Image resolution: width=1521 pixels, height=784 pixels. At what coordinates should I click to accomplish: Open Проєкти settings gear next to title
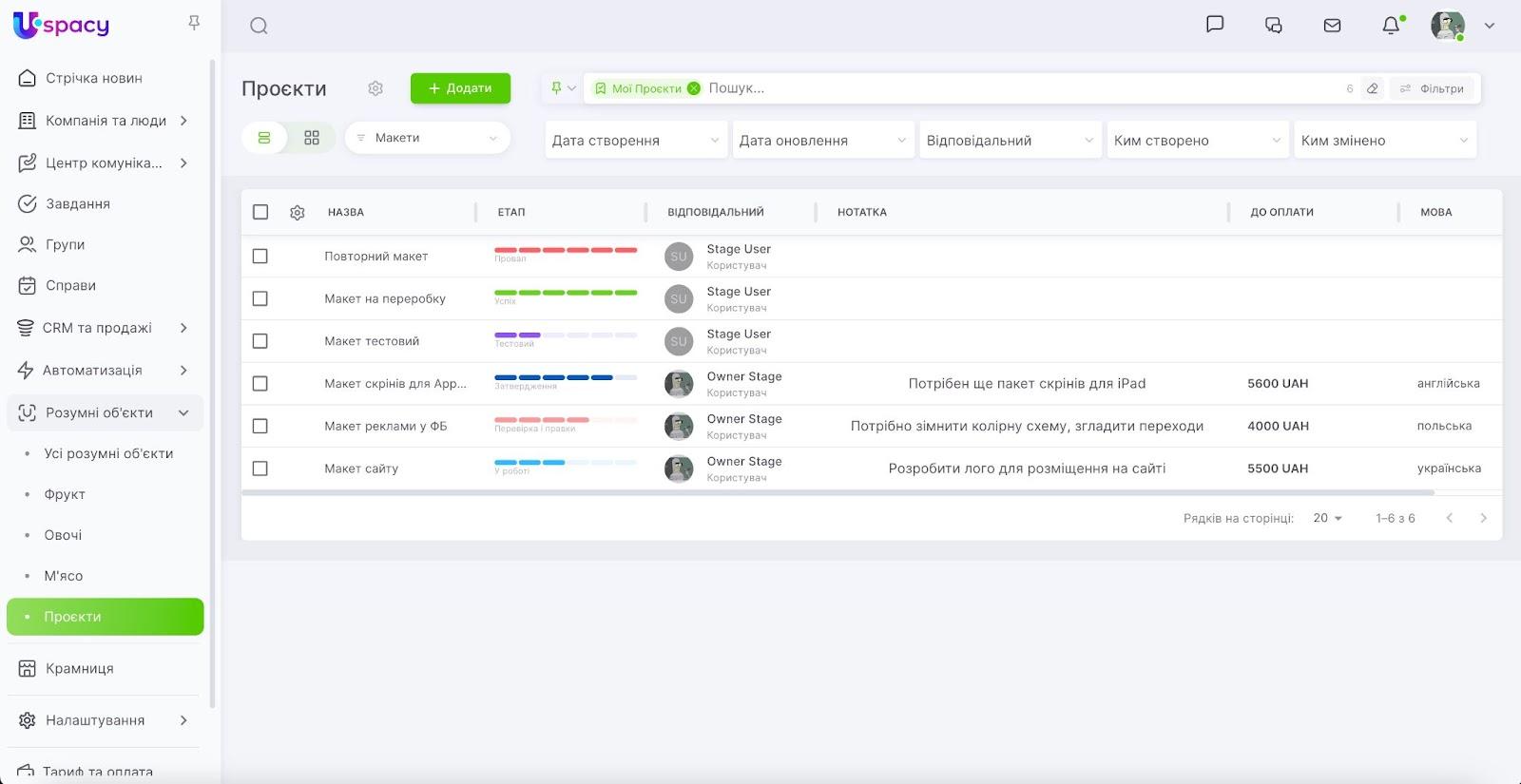pyautogui.click(x=375, y=88)
